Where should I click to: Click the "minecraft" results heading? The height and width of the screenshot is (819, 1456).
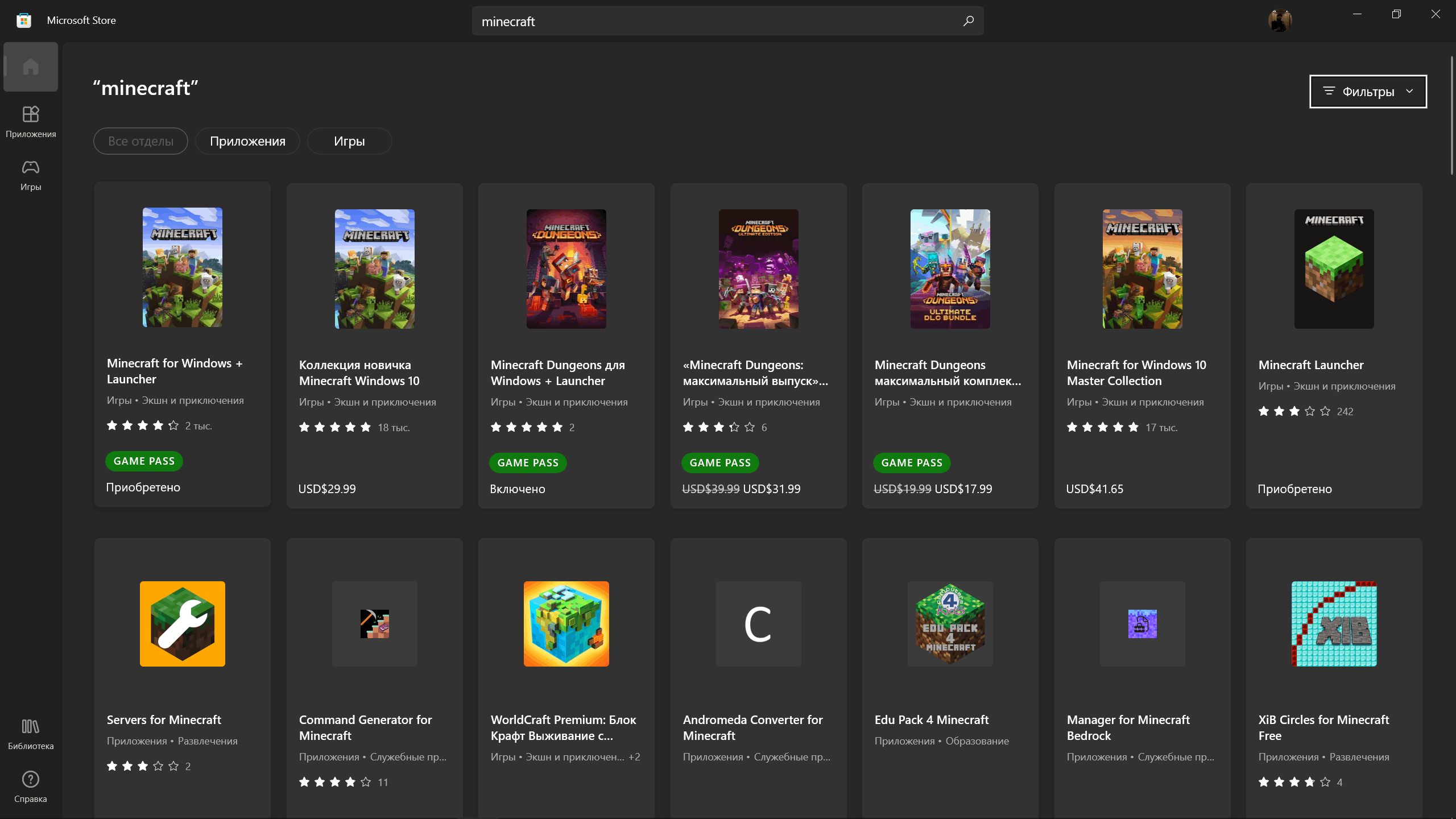pyautogui.click(x=146, y=88)
